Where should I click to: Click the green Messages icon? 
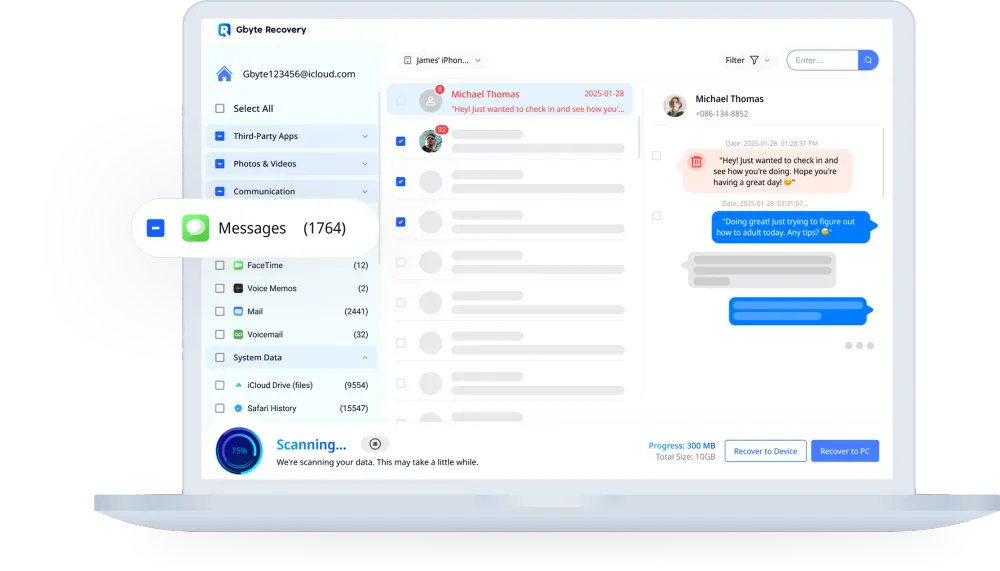click(x=196, y=228)
